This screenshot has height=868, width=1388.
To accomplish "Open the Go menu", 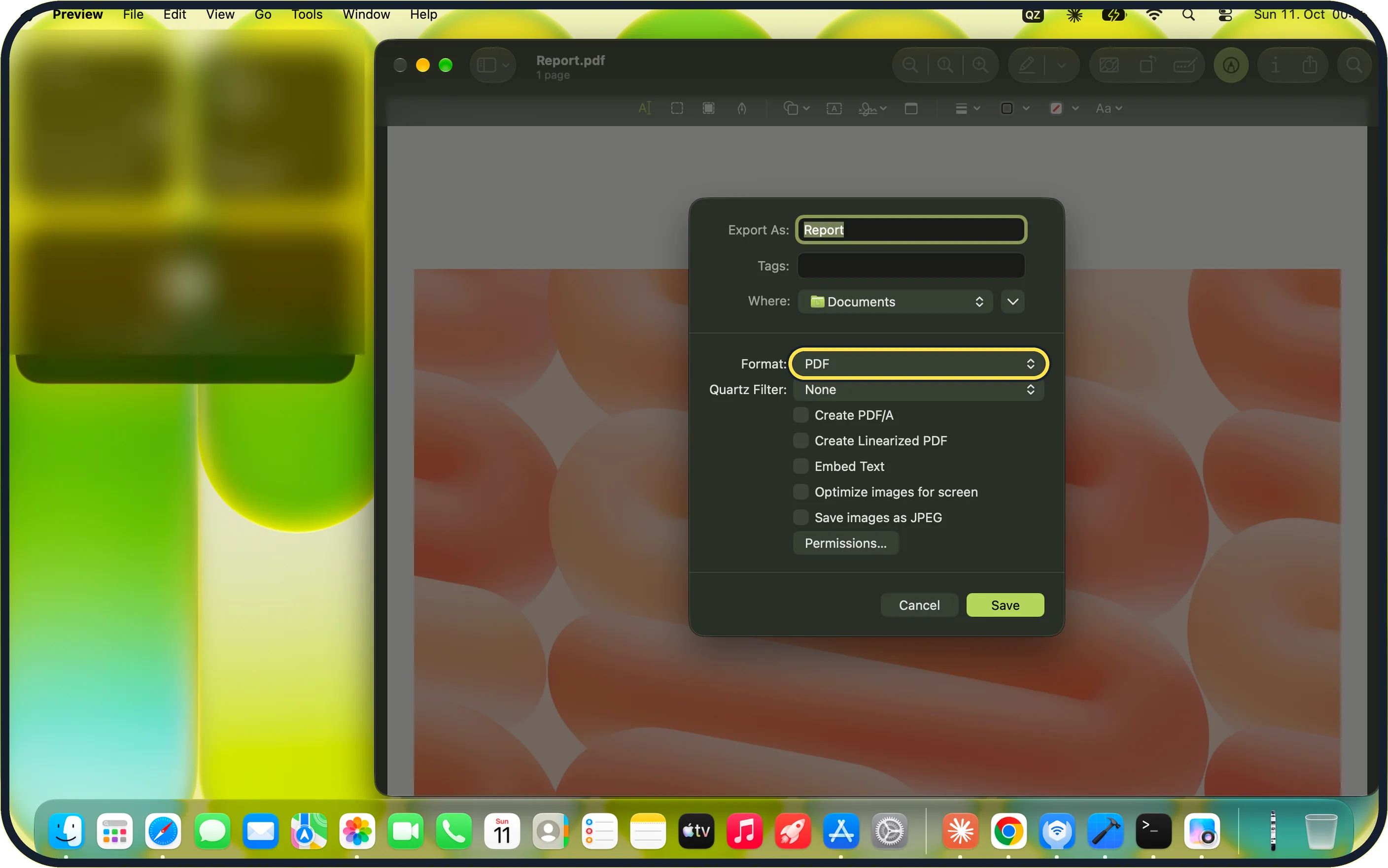I will (x=262, y=14).
